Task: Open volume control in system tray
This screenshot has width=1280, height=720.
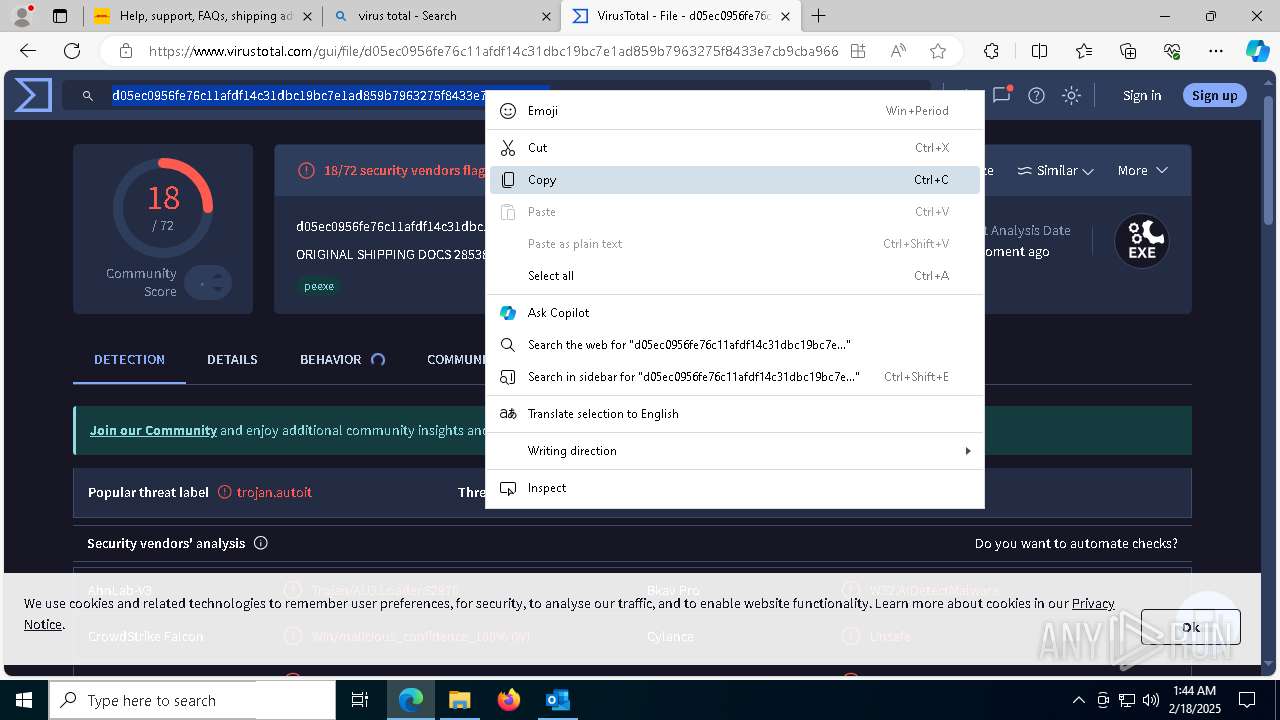Action: click(x=1151, y=700)
